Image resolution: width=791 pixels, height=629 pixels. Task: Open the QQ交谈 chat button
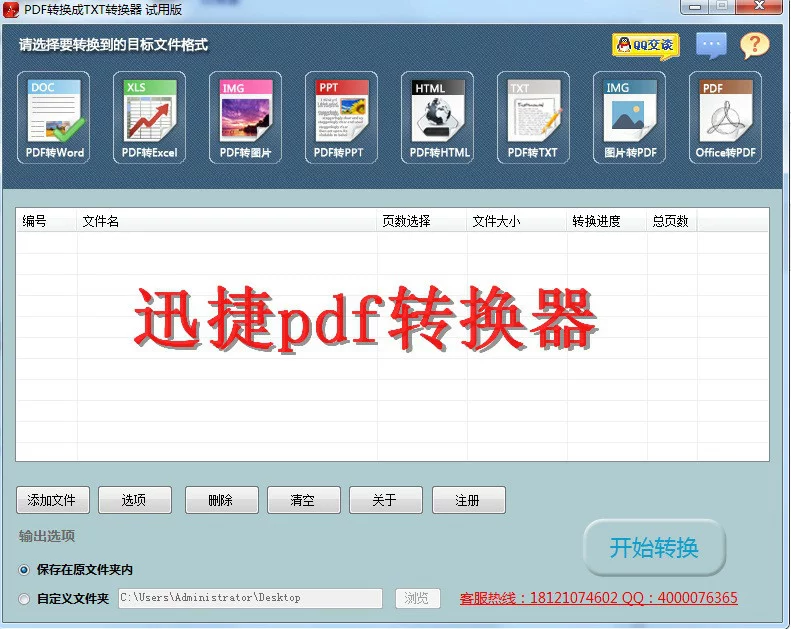click(x=646, y=46)
